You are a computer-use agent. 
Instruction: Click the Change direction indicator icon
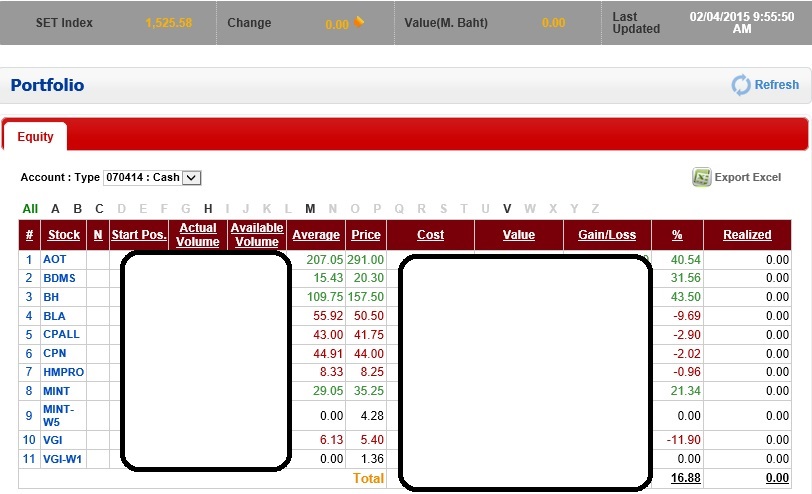coord(359,22)
